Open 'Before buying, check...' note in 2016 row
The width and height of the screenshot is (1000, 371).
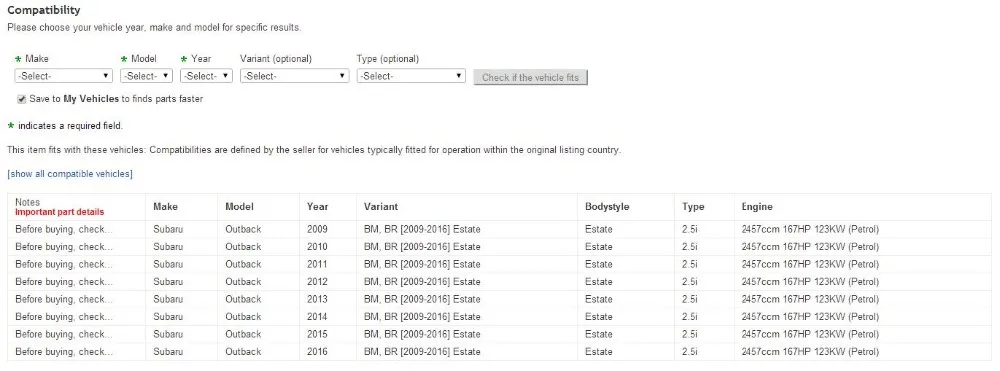64,352
